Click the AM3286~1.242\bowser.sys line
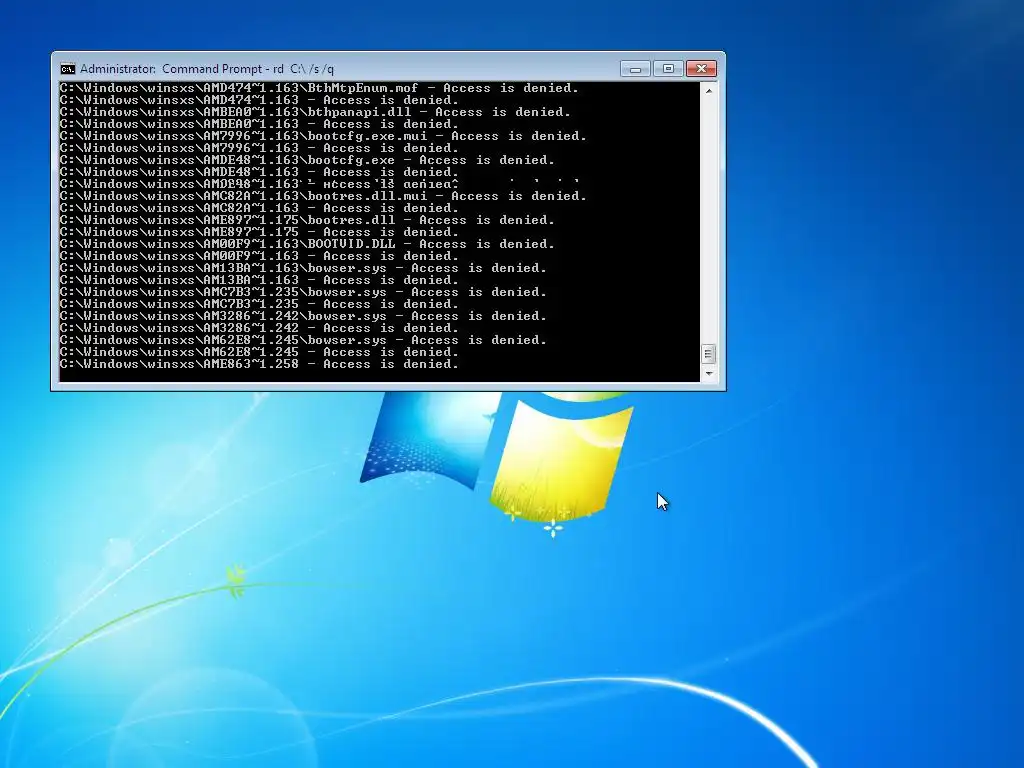The image size is (1024, 768). 303,316
